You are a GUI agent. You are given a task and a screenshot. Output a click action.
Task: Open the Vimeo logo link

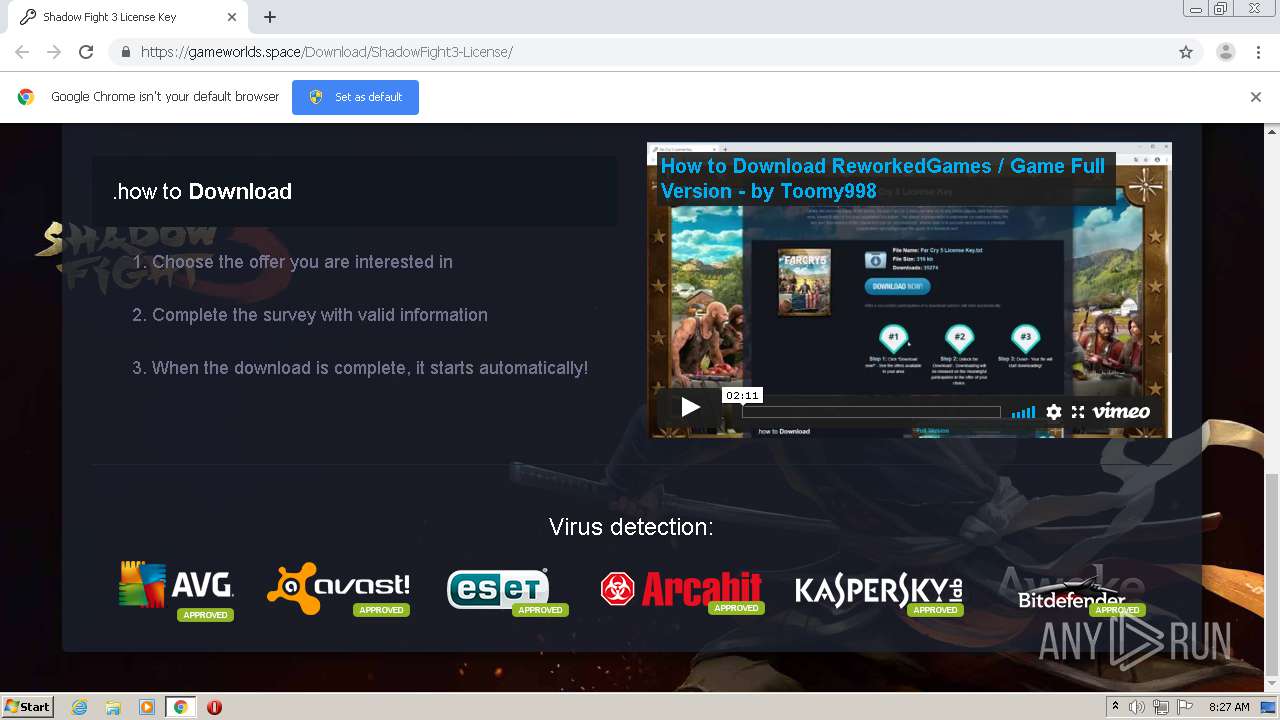[x=1120, y=412]
